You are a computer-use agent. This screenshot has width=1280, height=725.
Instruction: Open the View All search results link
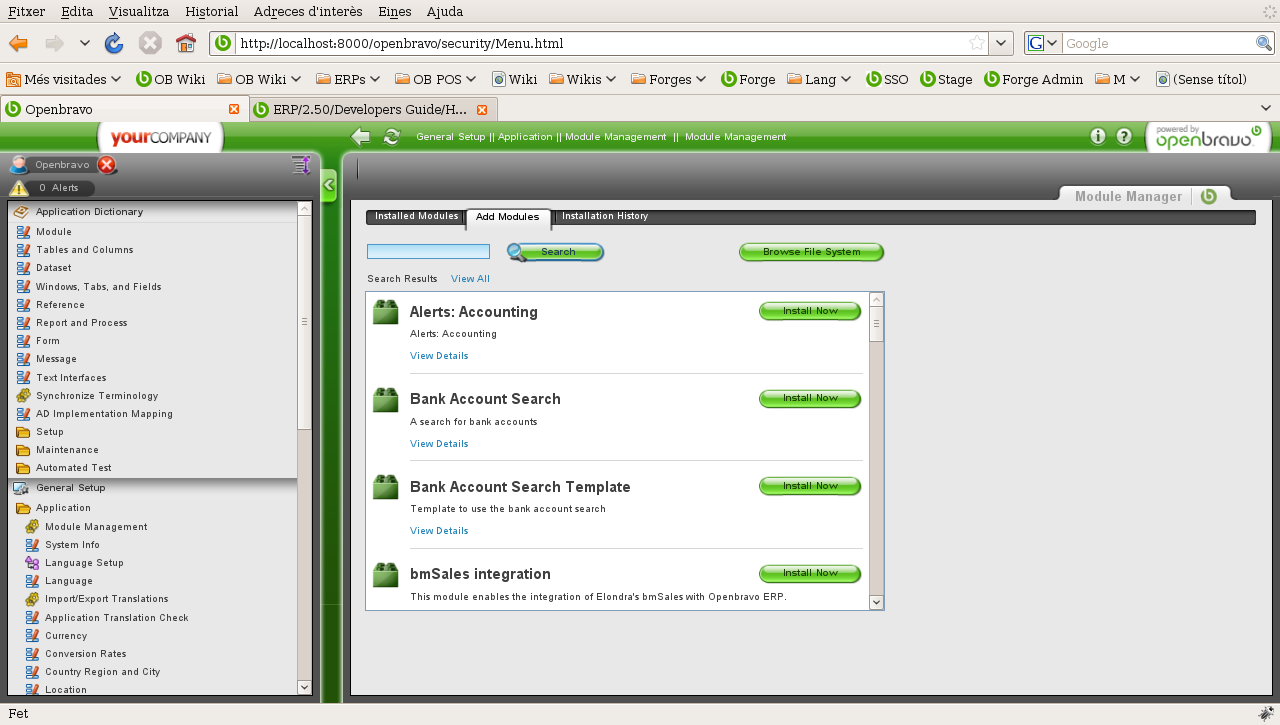470,279
